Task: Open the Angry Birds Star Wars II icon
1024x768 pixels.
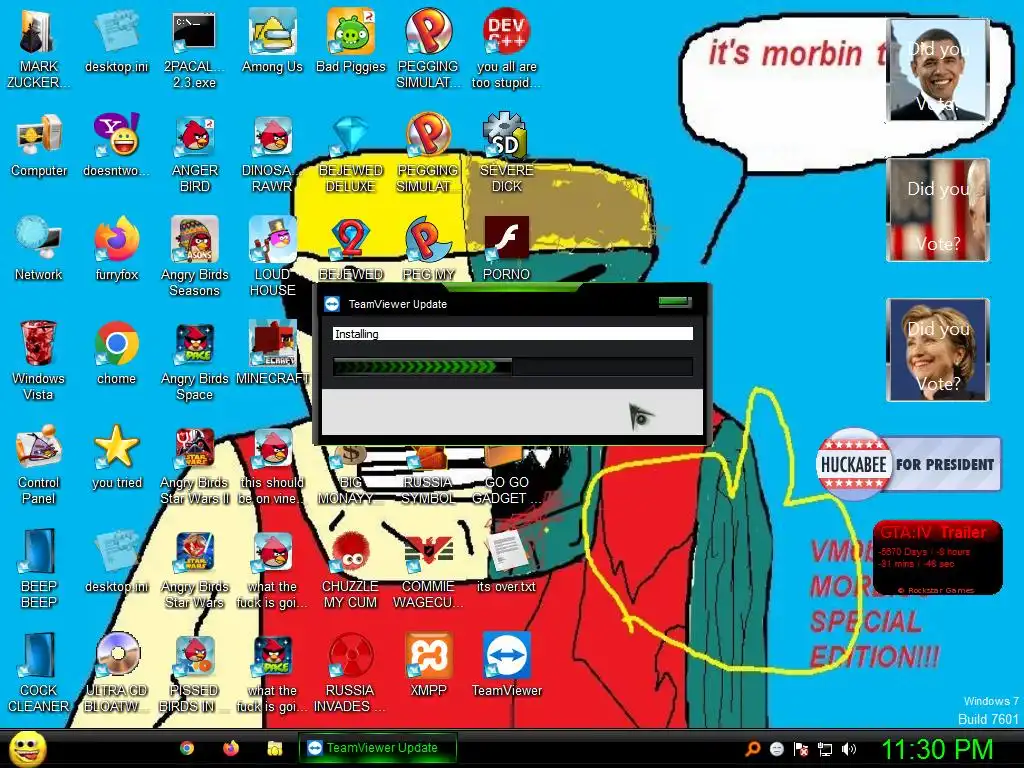Action: pos(194,464)
